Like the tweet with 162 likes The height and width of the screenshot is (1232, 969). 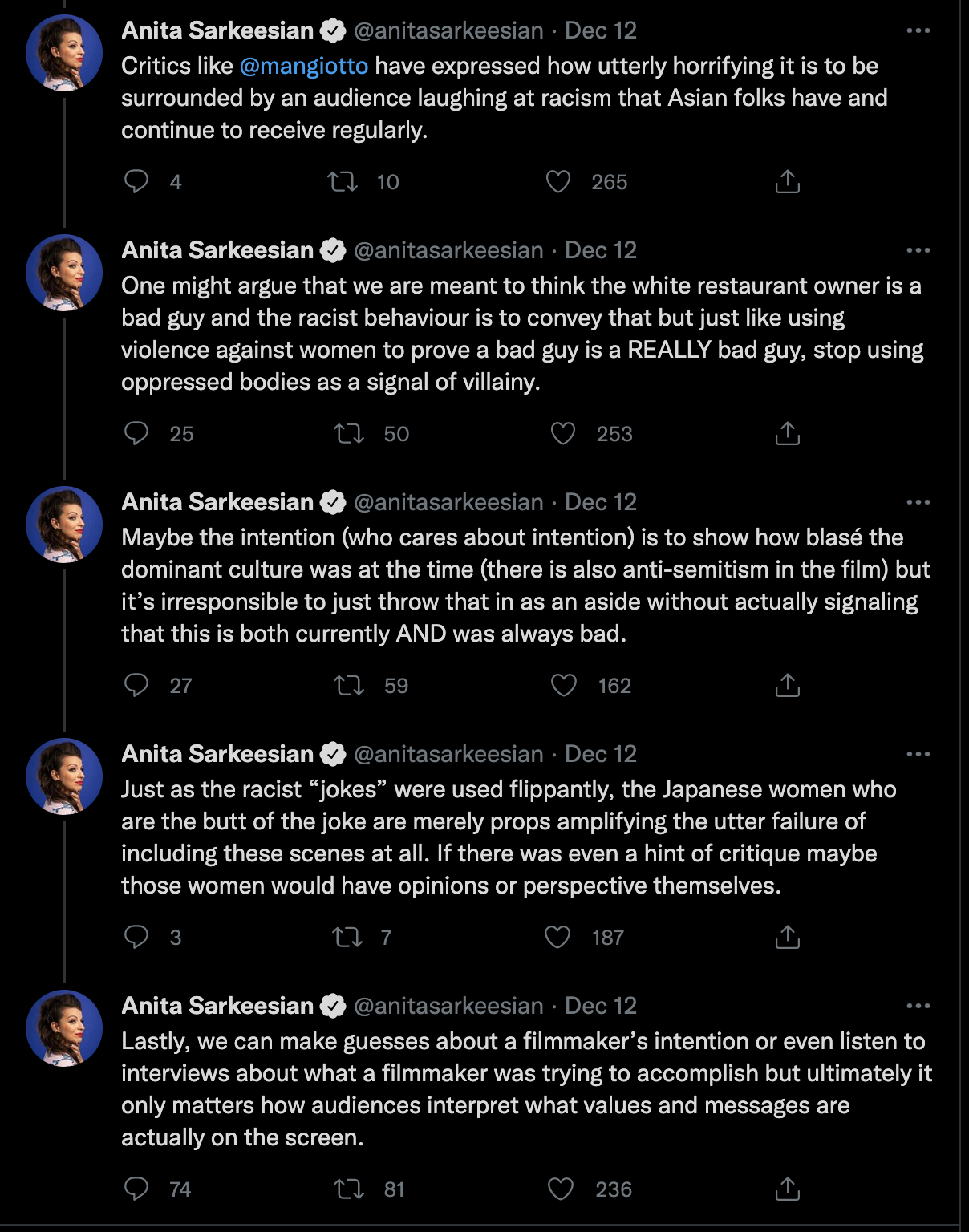point(564,686)
